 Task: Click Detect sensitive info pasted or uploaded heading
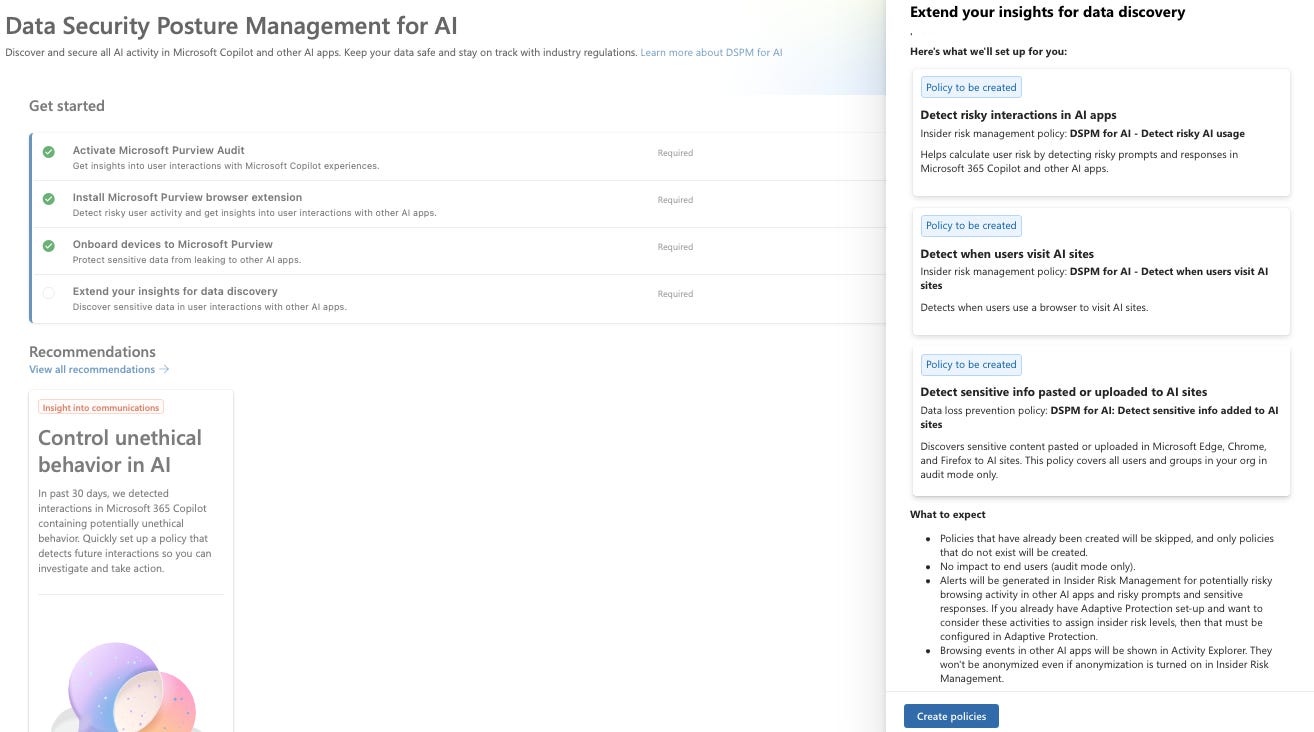click(1064, 392)
